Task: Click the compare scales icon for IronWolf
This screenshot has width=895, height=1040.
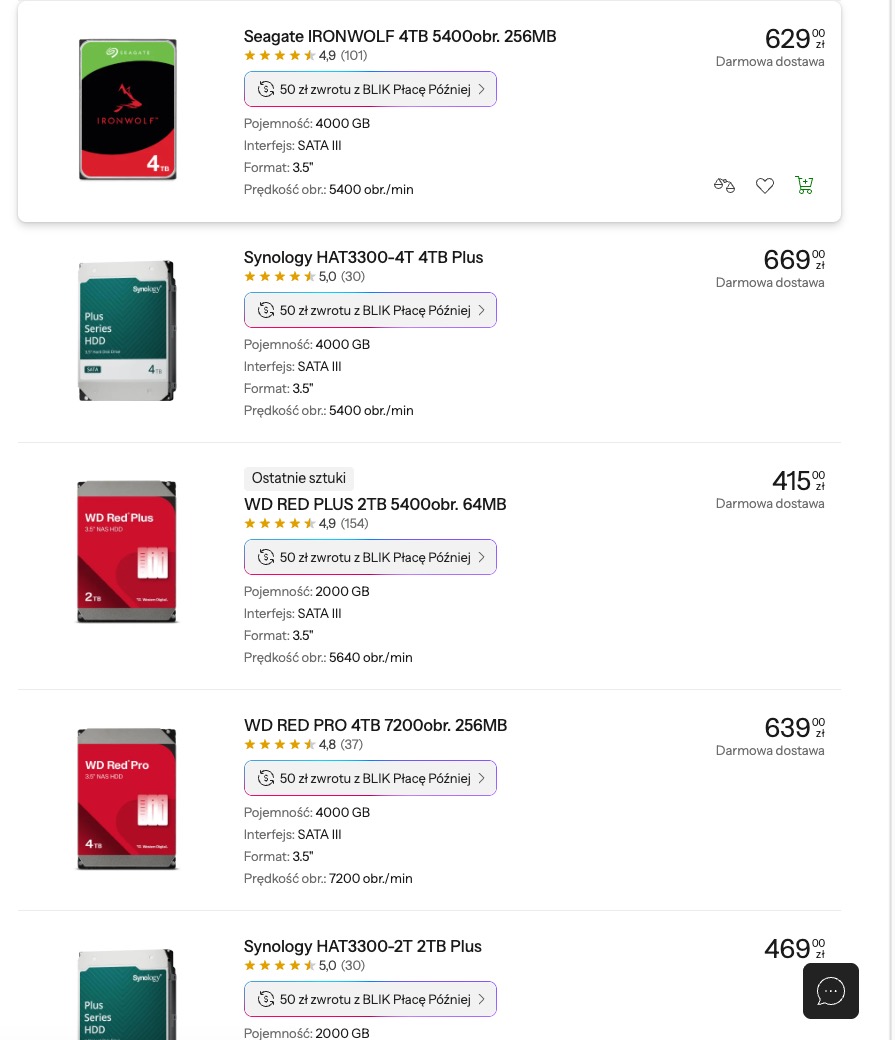Action: coord(724,185)
